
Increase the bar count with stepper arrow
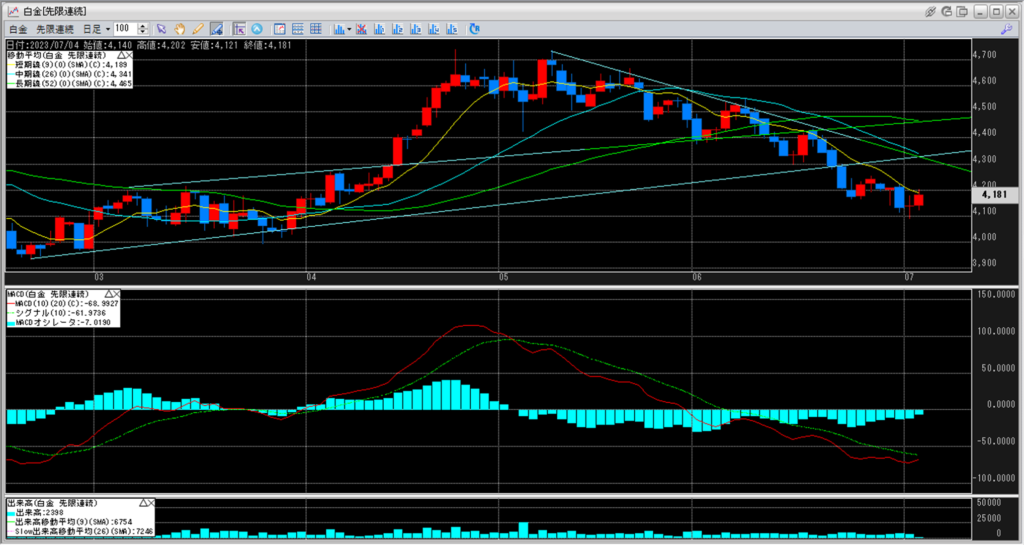click(146, 26)
